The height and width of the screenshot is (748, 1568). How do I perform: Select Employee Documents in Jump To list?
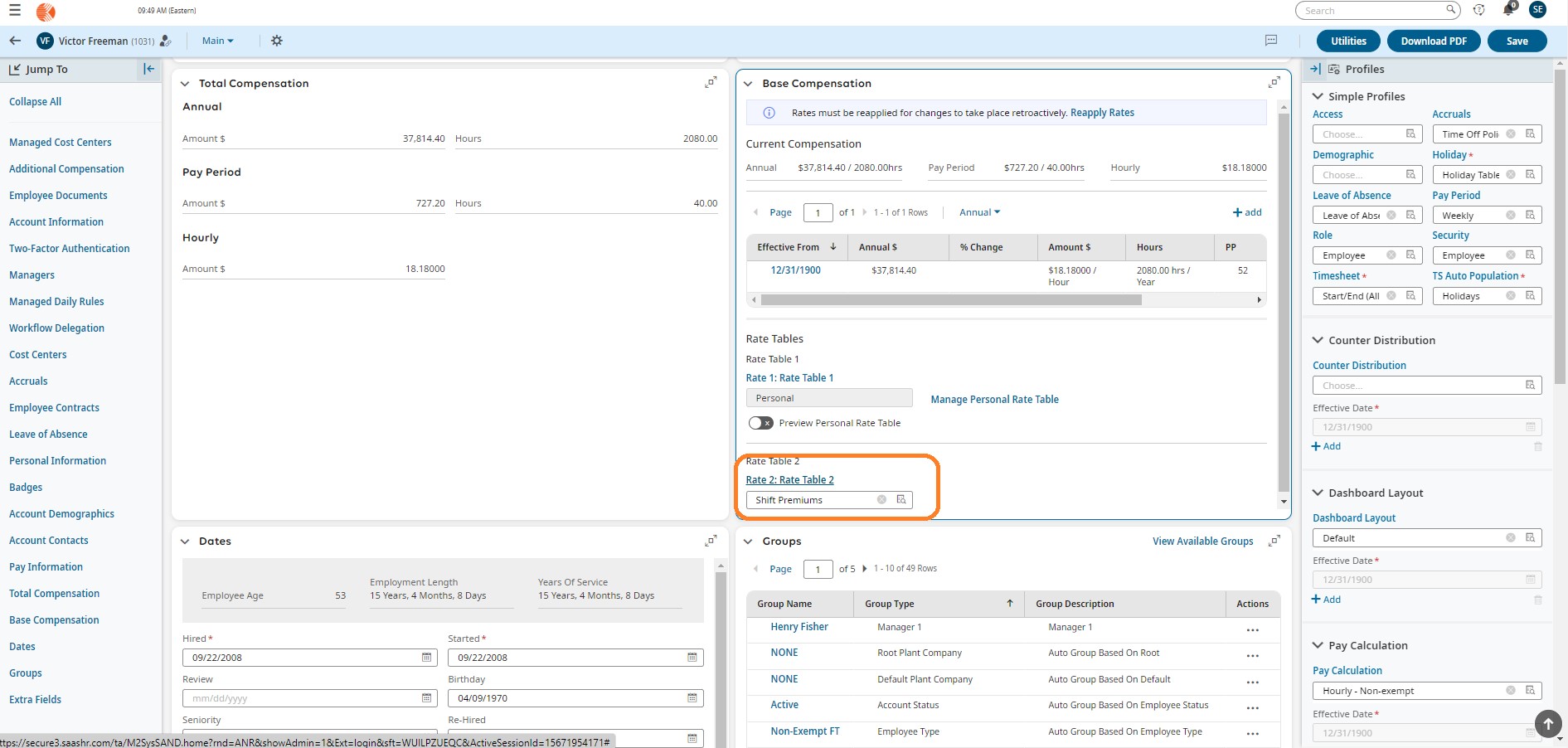pyautogui.click(x=58, y=196)
